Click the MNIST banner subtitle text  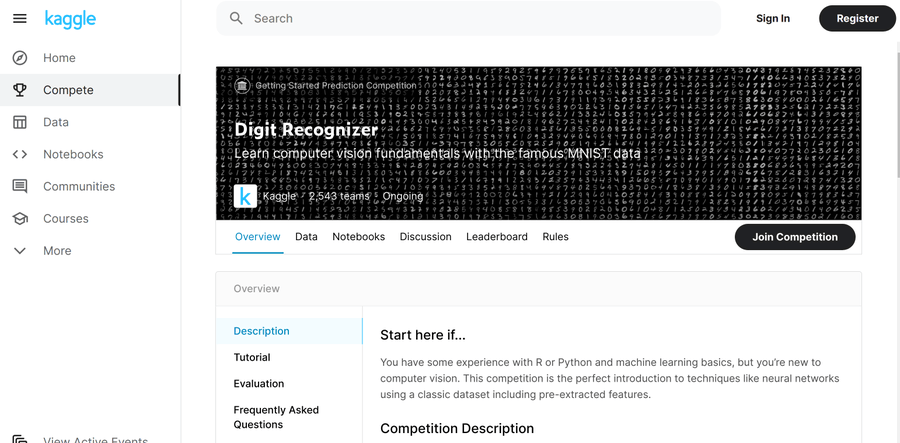pyautogui.click(x=437, y=154)
